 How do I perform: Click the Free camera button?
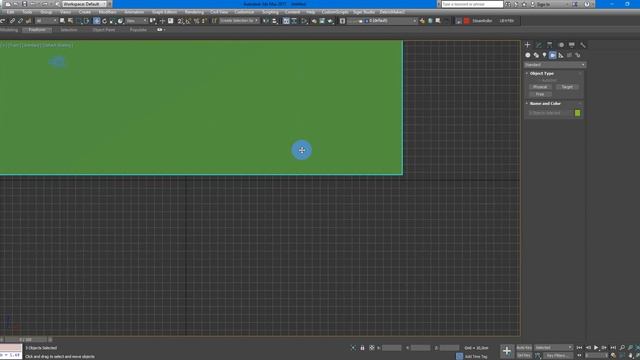[x=540, y=94]
